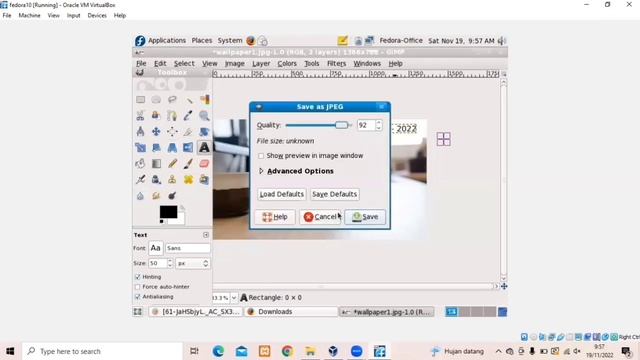The image size is (640, 360).
Task: Select the Text tool in toolbox
Action: coord(204,147)
